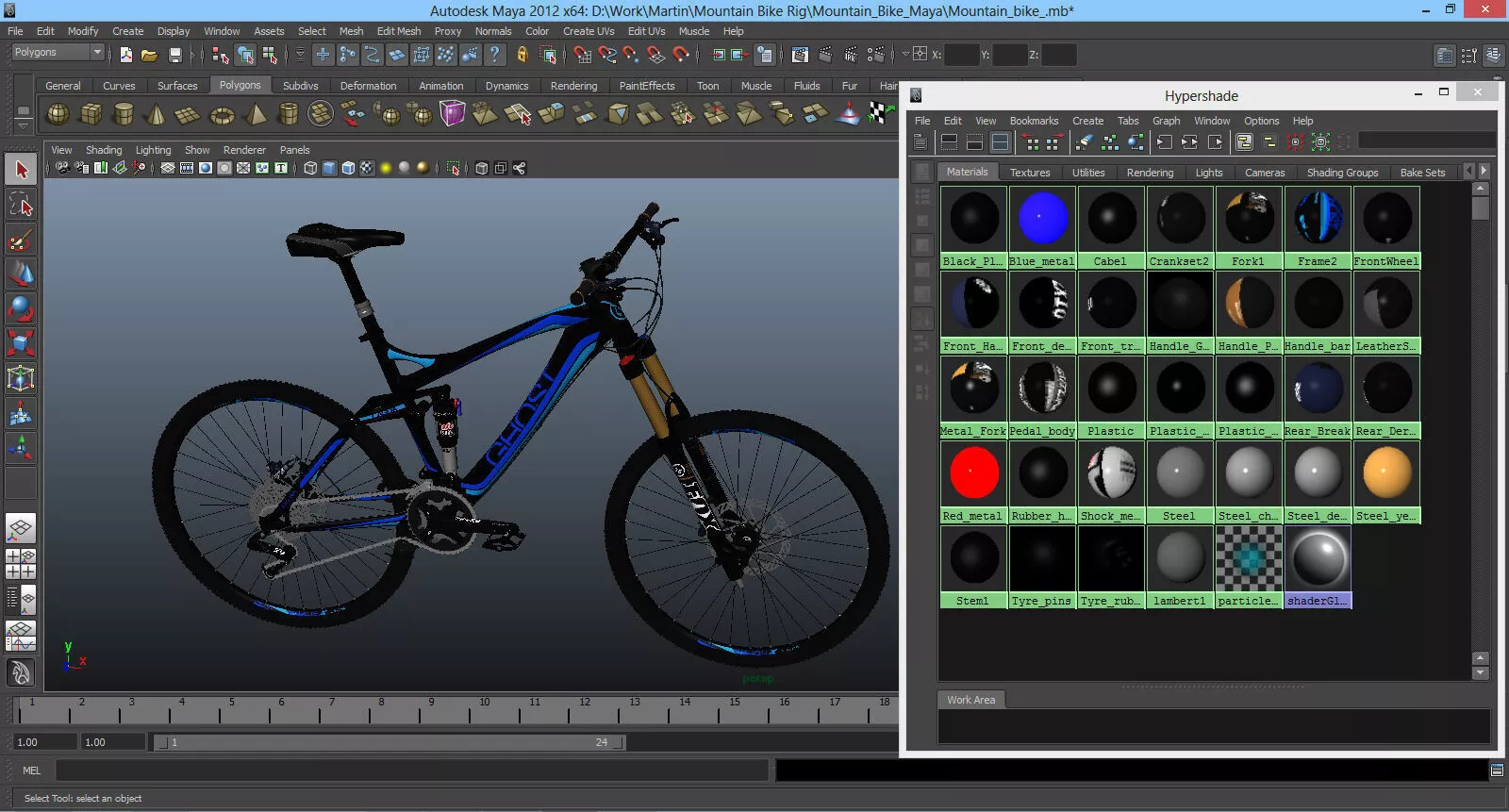
Task: Graph materials on selected objects in Hypershade
Action: pyautogui.click(x=1136, y=142)
